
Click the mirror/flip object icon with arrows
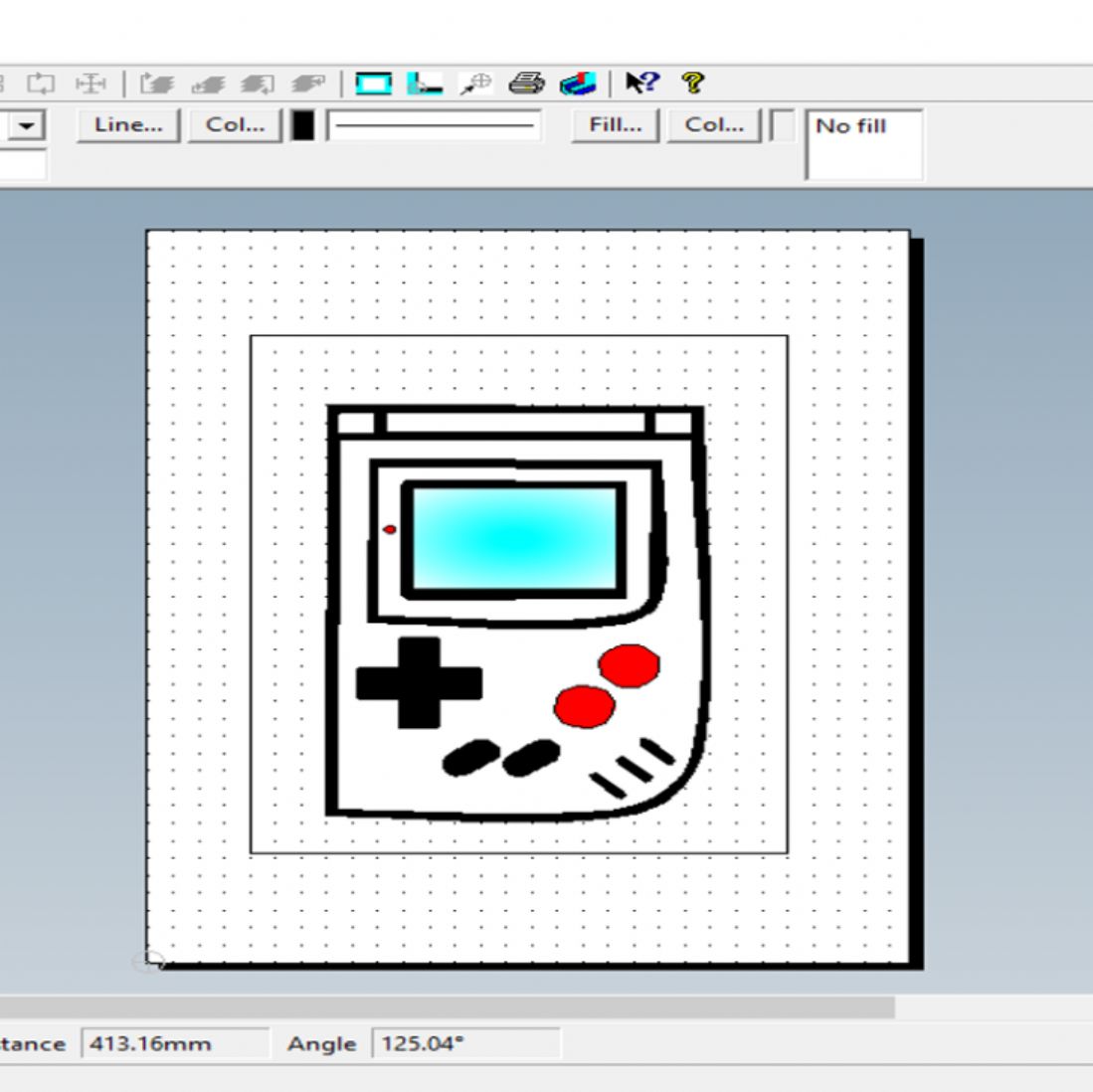[x=91, y=84]
